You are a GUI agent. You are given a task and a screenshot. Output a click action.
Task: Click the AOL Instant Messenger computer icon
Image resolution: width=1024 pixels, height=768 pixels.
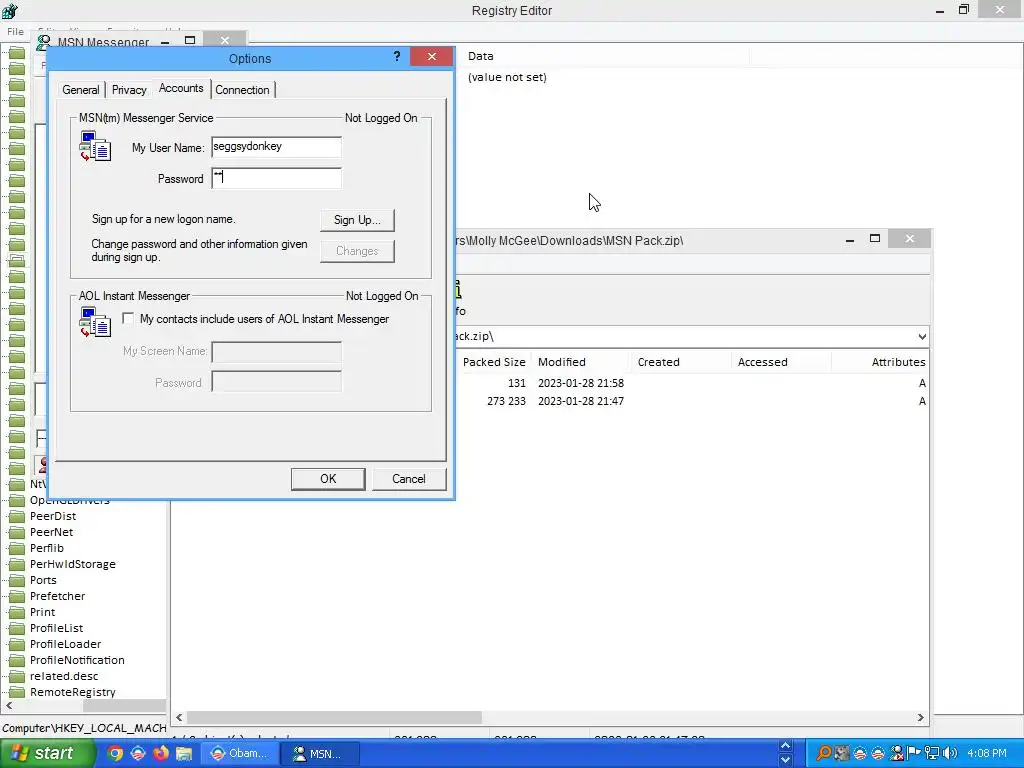point(95,322)
